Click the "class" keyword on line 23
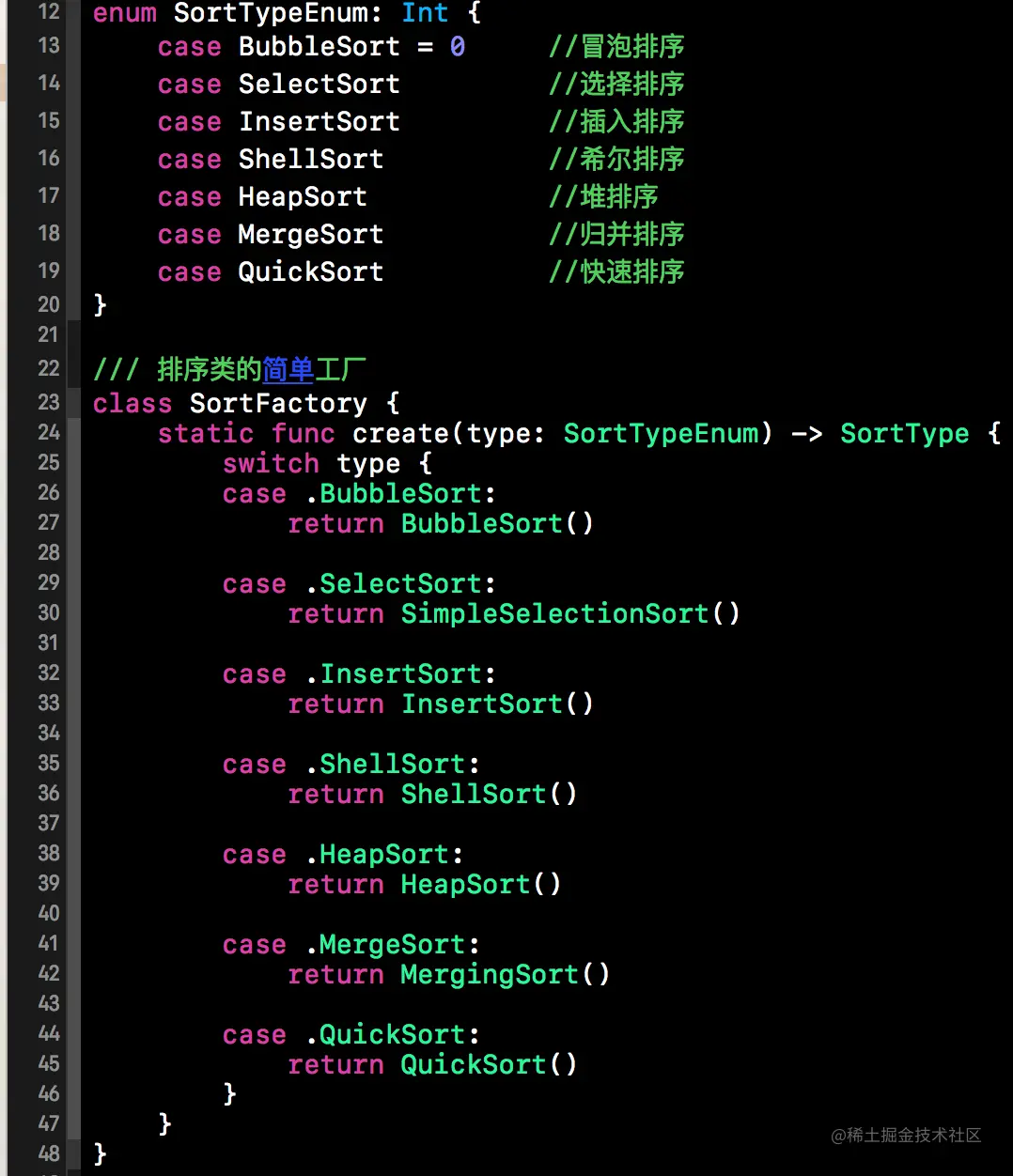This screenshot has width=1013, height=1176. (132, 403)
